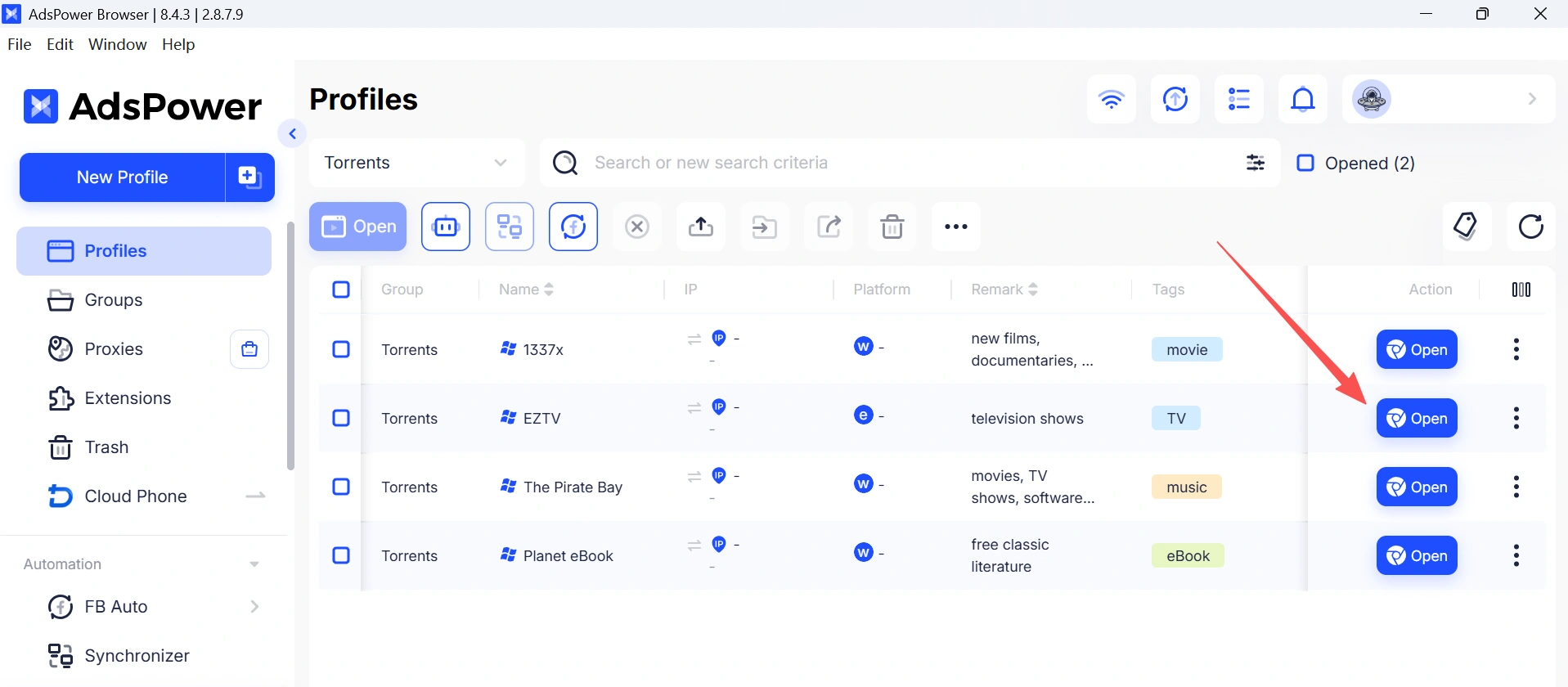Screen dimensions: 1568x687
Task: Open the task list icon in header
Action: pyautogui.click(x=1239, y=99)
